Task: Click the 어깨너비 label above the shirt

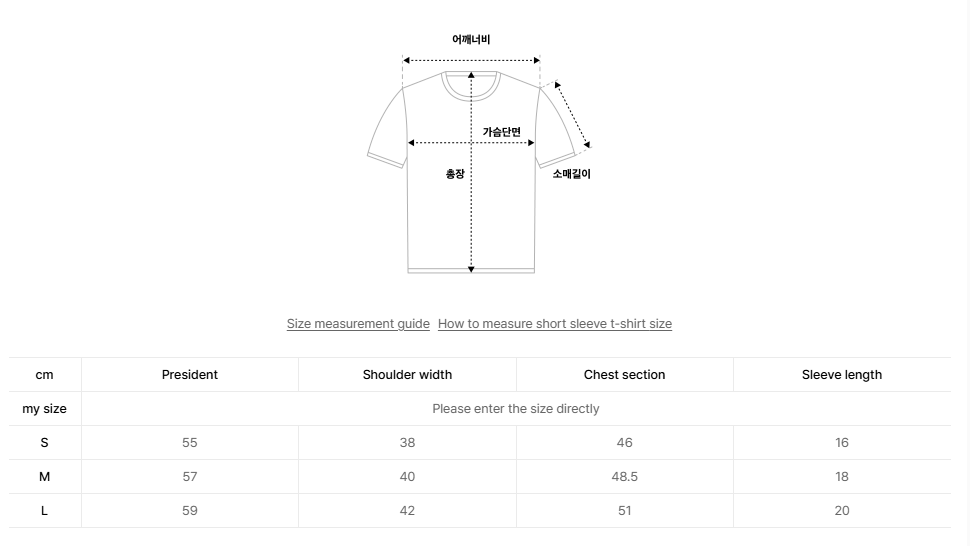Action: [x=471, y=40]
